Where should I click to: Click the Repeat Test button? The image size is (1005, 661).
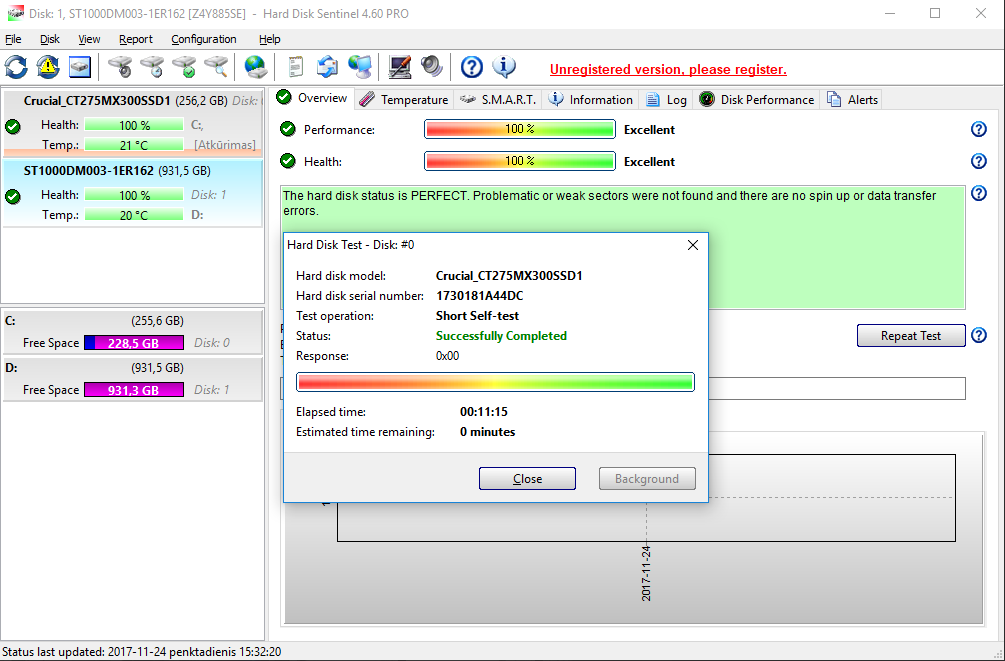911,335
